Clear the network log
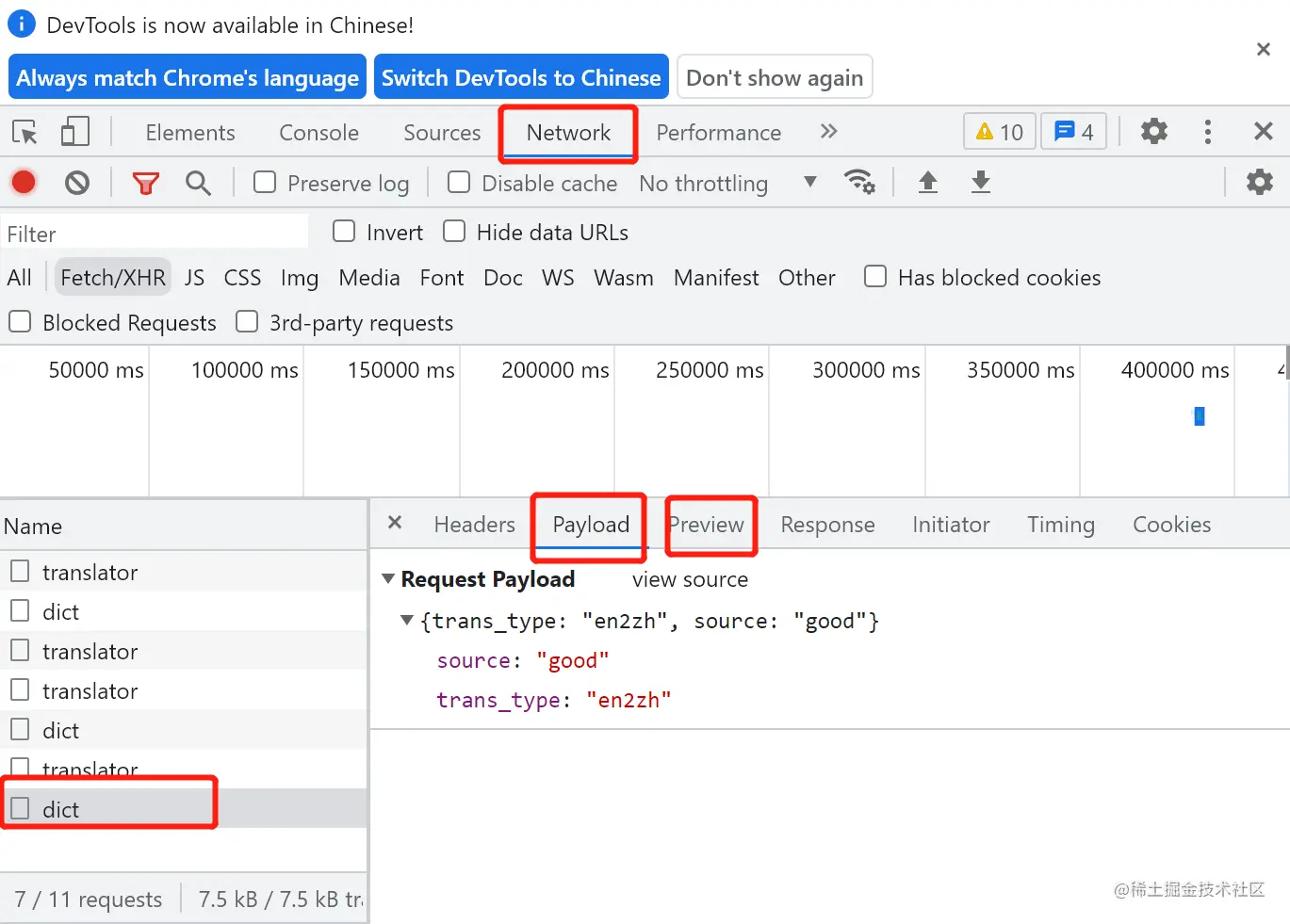Viewport: 1290px width, 924px height. tap(77, 182)
